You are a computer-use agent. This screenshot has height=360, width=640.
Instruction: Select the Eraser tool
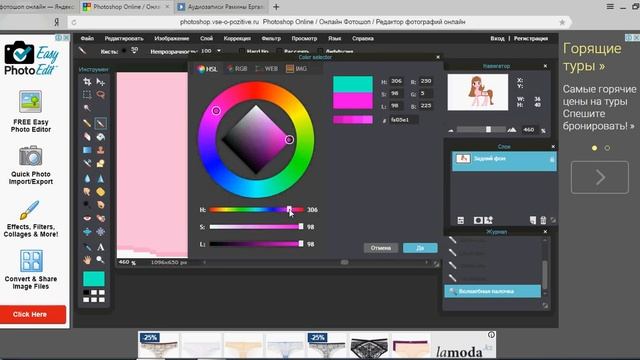(87, 137)
